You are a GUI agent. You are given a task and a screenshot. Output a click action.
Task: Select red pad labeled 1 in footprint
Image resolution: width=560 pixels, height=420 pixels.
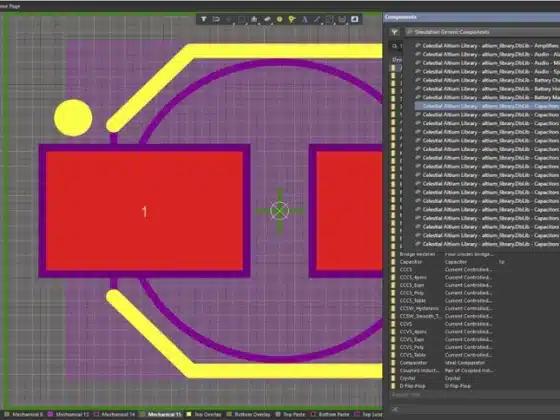coord(144,211)
